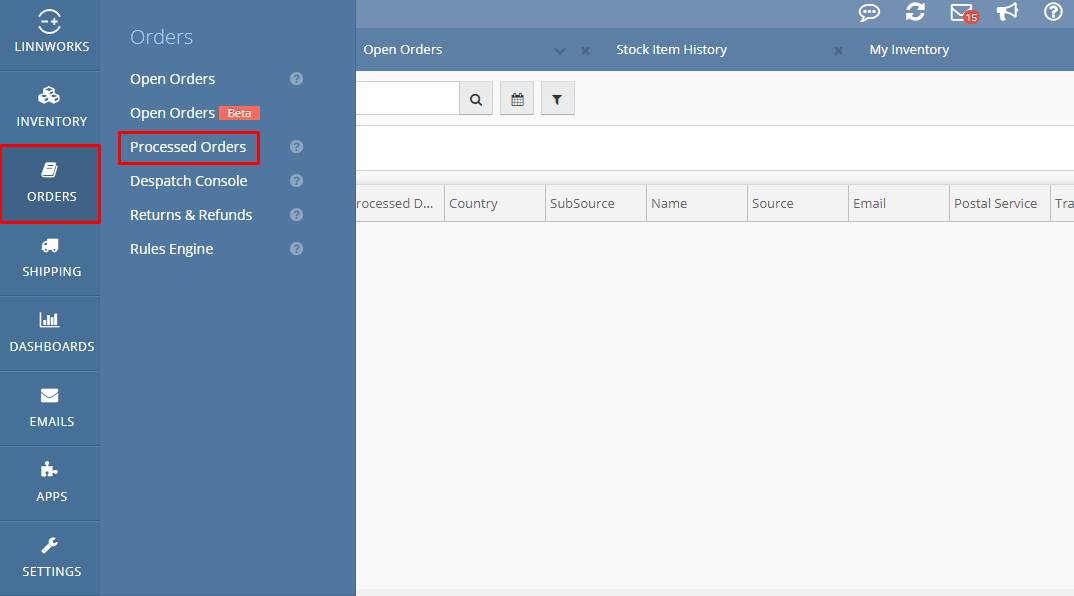Image resolution: width=1074 pixels, height=596 pixels.
Task: Show help for Despatch Console menu entry
Action: click(x=296, y=181)
